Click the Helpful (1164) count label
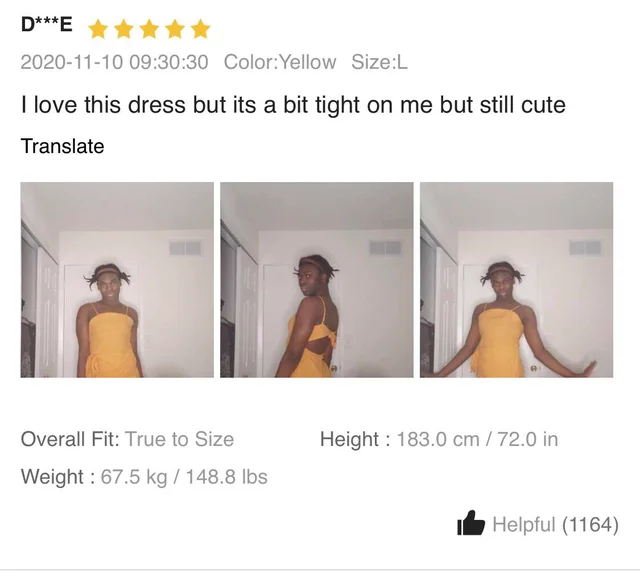This screenshot has height=578, width=640. click(x=556, y=524)
